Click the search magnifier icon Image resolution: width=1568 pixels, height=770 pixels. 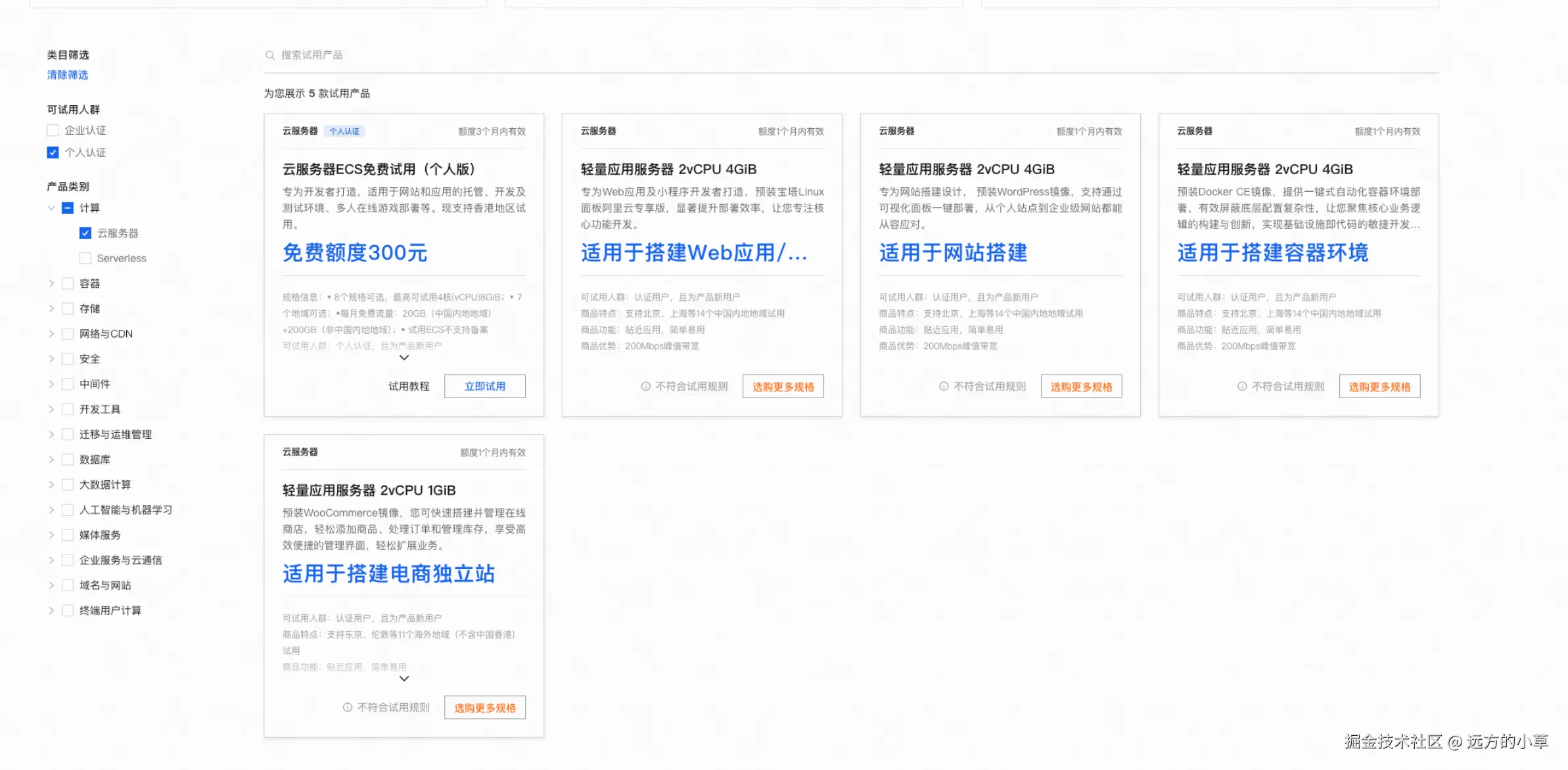click(269, 55)
